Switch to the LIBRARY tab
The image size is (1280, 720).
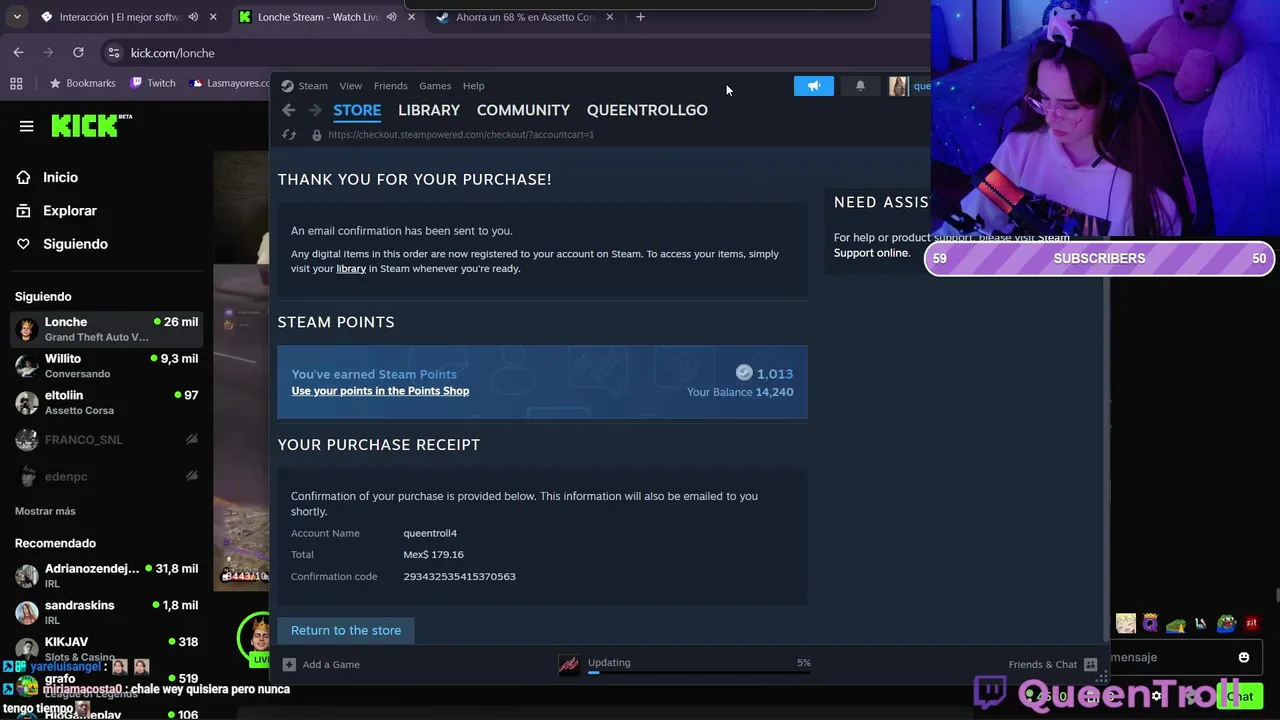[429, 110]
